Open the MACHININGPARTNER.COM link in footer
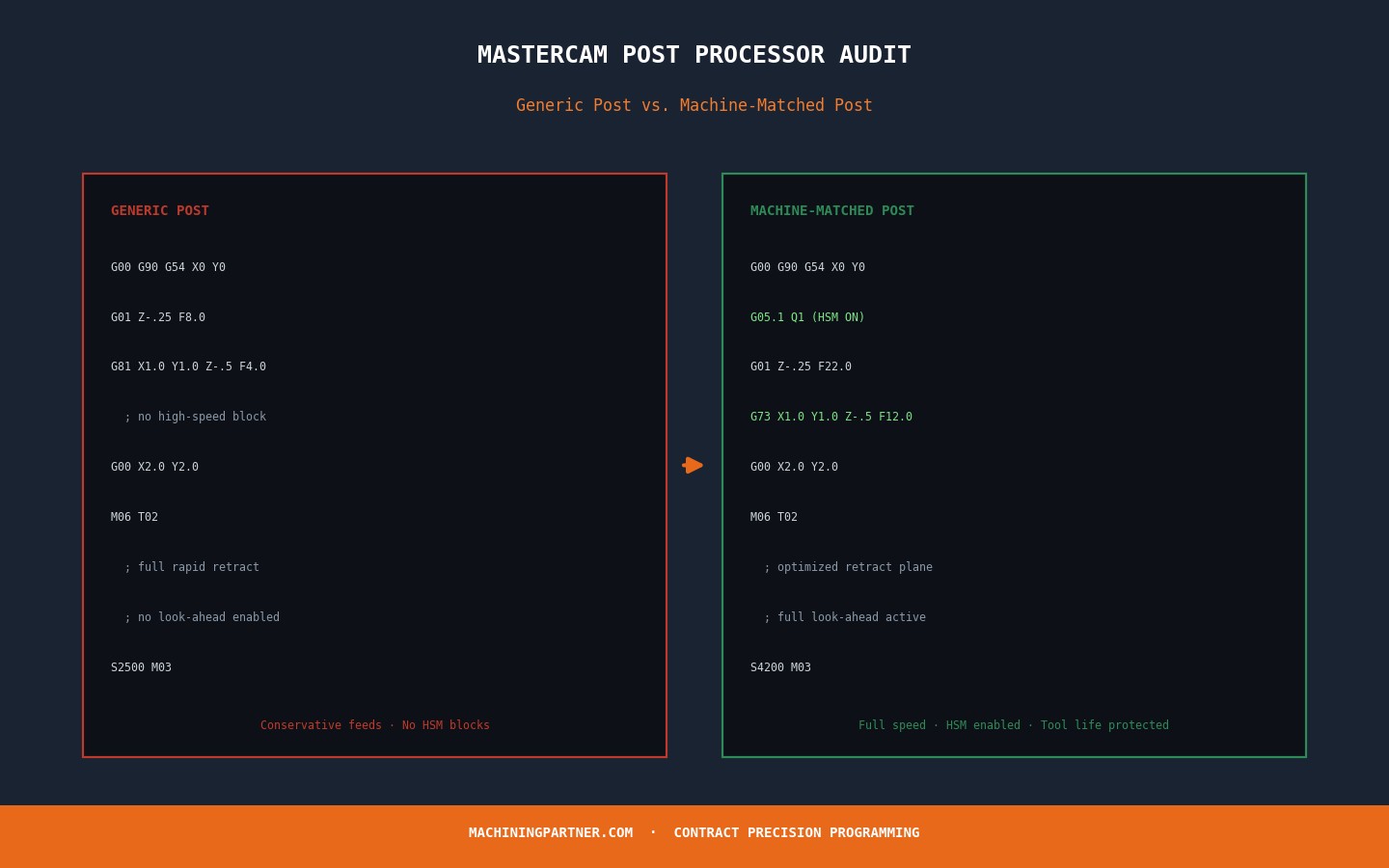Screen dimensions: 1389x868 [x=551, y=832]
